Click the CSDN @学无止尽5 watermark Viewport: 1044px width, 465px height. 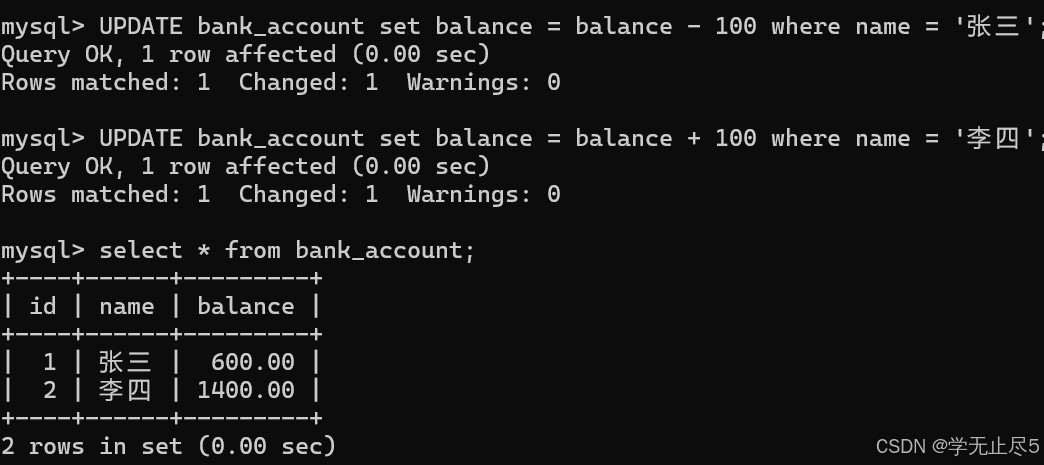(957, 446)
